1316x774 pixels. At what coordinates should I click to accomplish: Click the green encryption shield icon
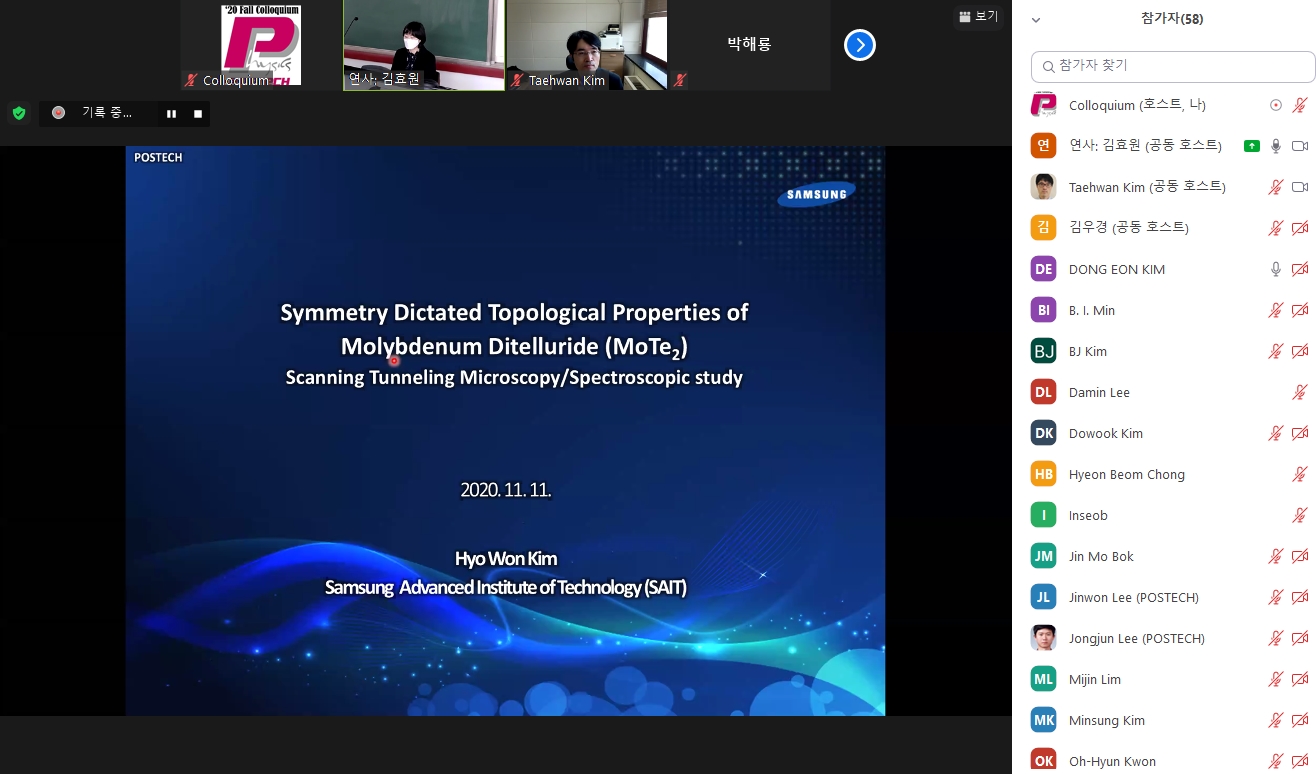(x=18, y=113)
